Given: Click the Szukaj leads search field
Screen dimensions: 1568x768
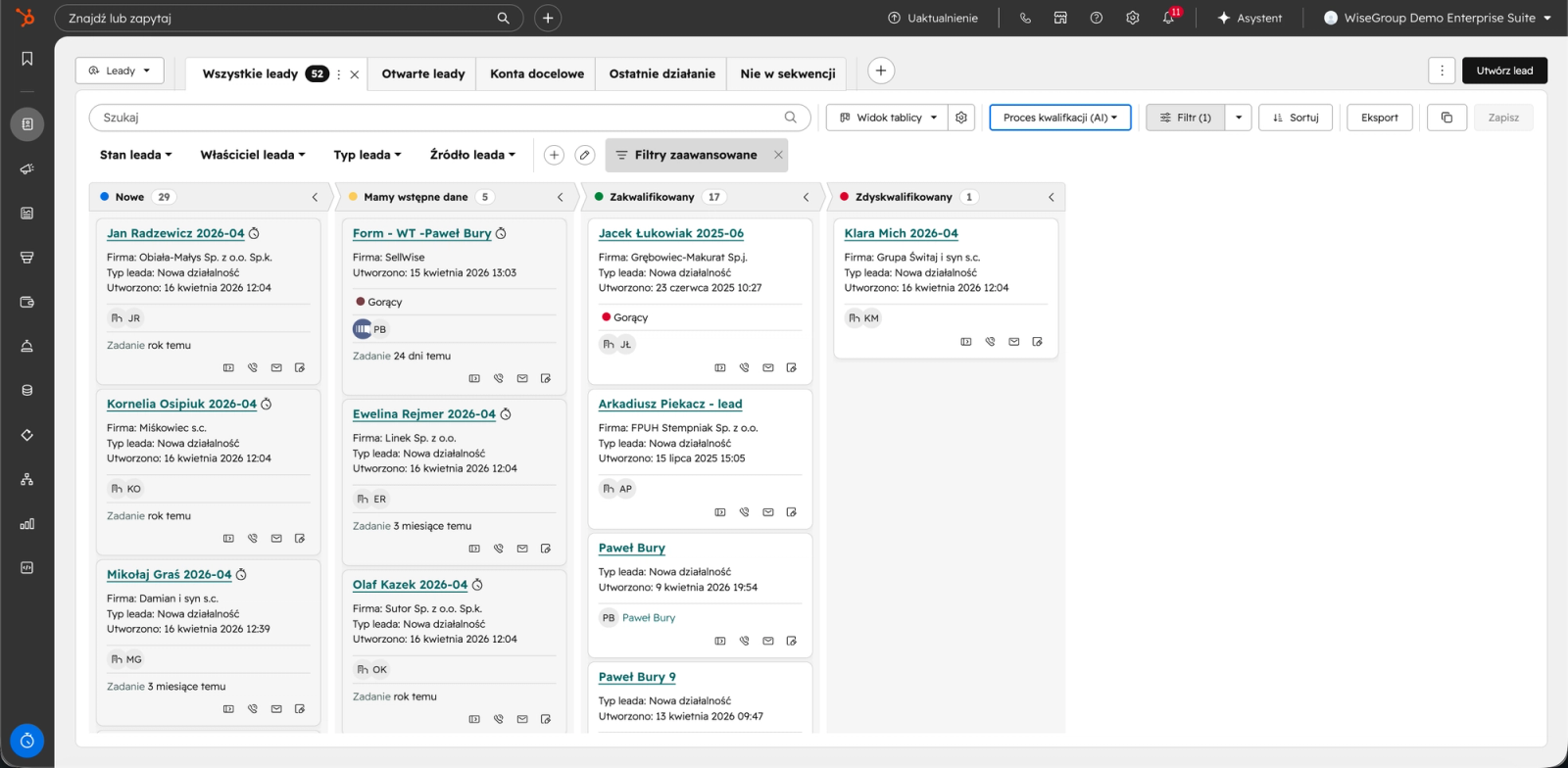Looking at the screenshot, I should tap(450, 118).
